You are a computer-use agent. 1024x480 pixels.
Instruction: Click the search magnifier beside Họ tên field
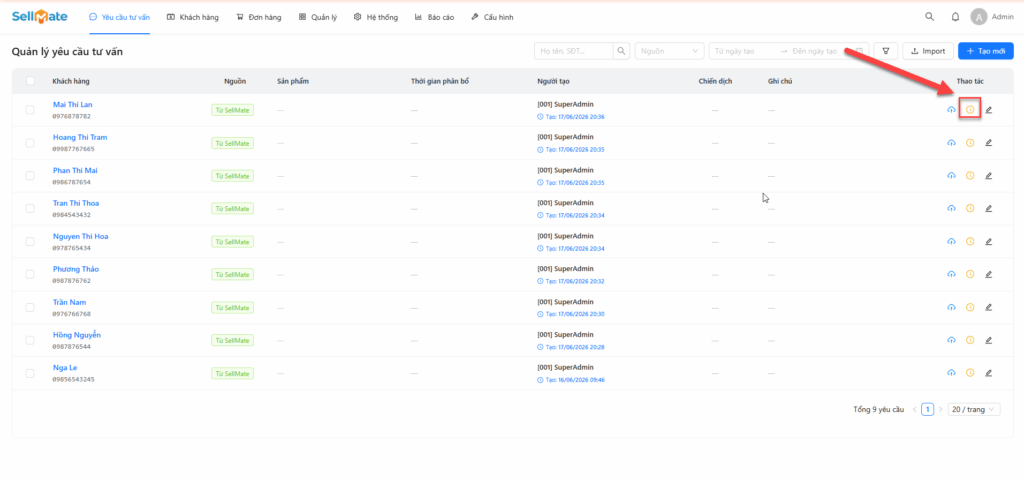coord(622,51)
